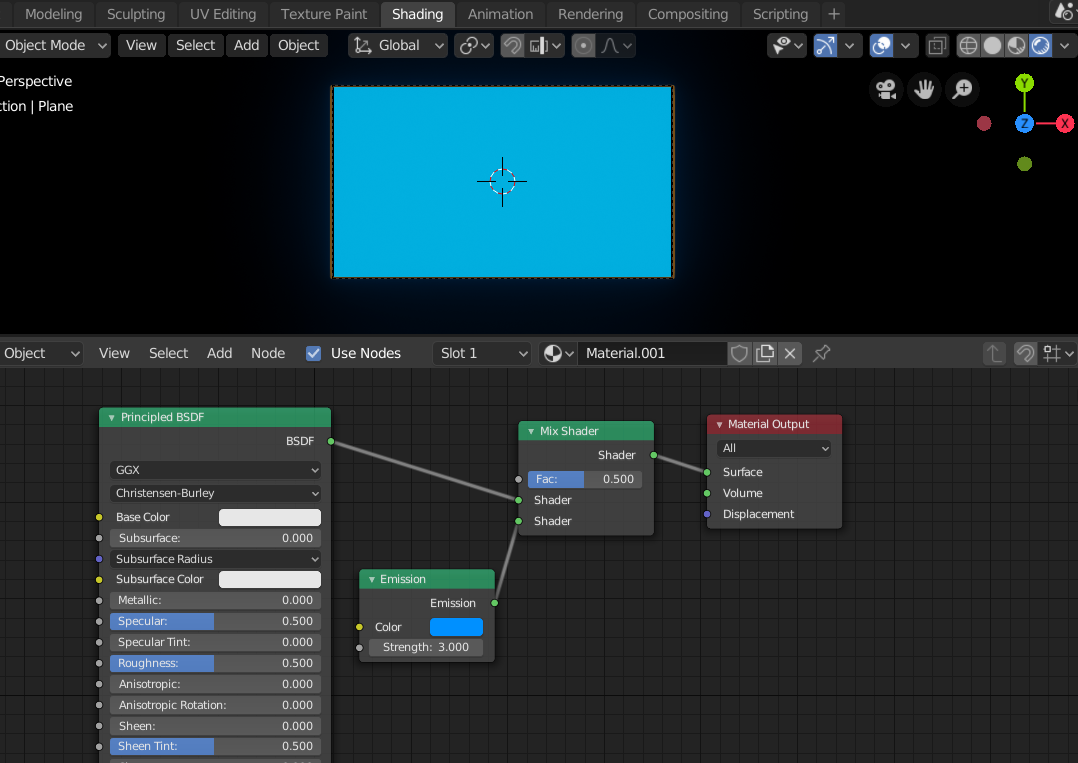Click the red X axis gizmo ball
This screenshot has height=763, width=1078.
click(x=1065, y=124)
